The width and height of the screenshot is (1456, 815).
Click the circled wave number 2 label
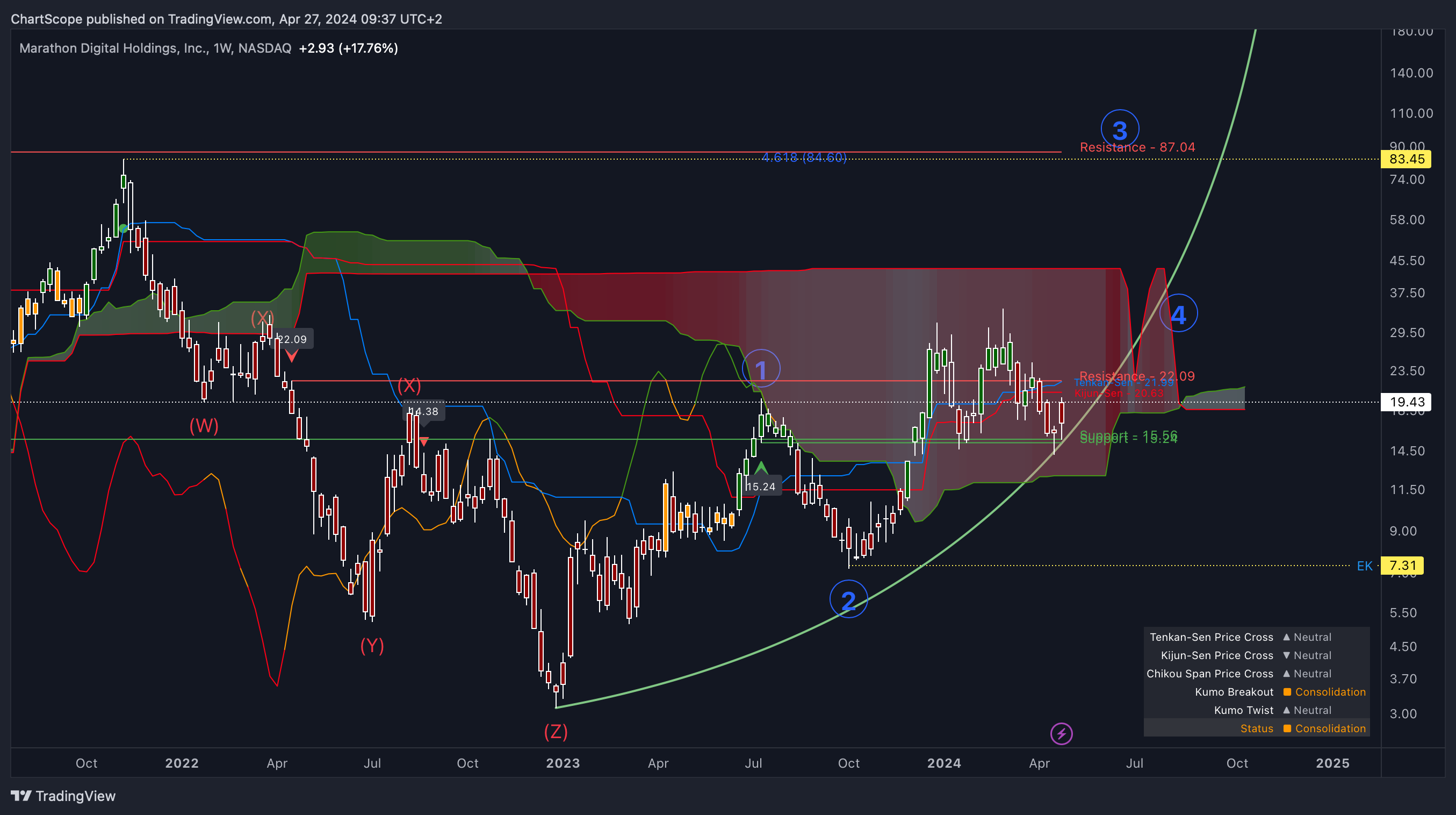[848, 599]
